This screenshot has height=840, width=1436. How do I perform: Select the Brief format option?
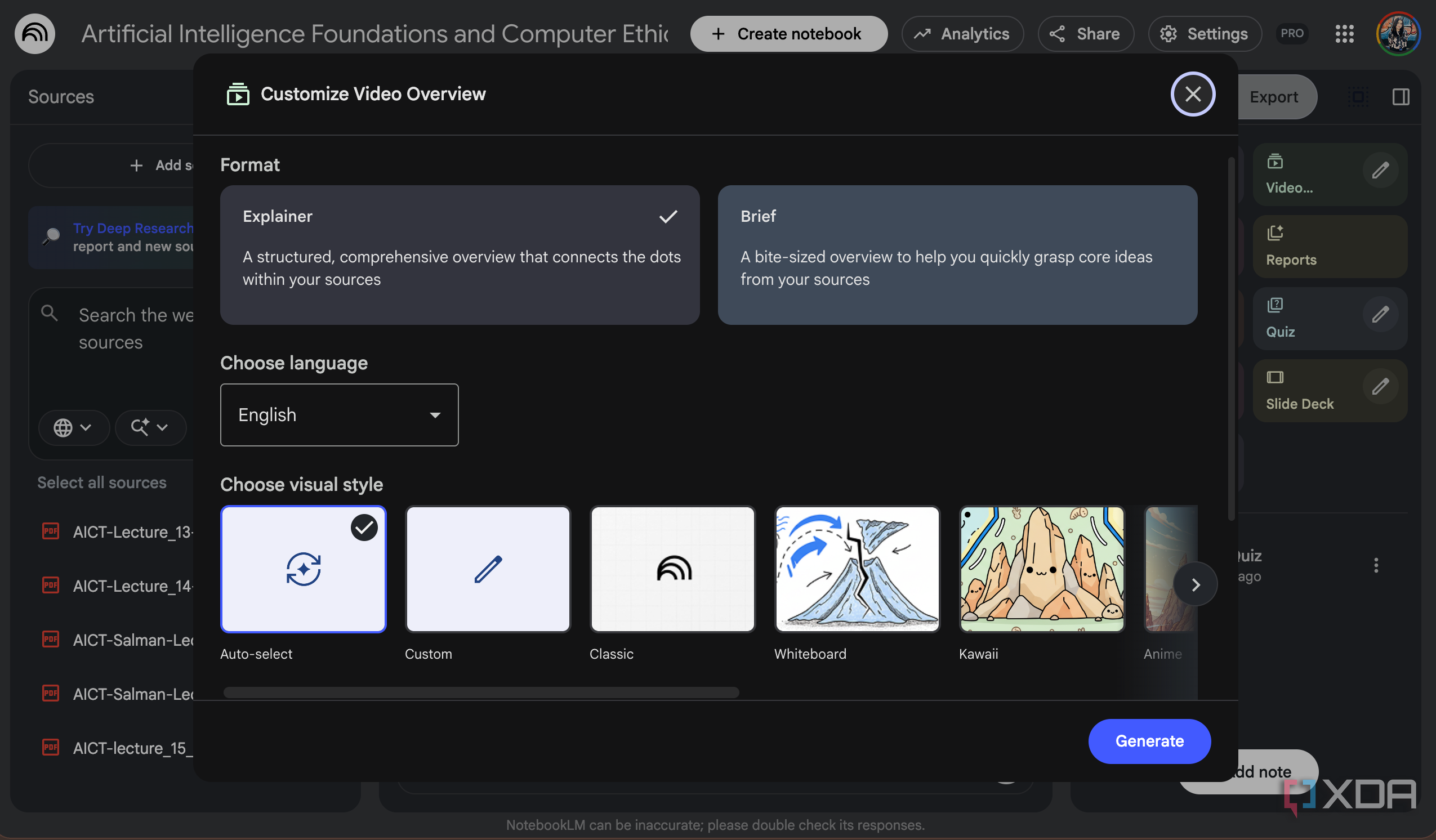pos(957,254)
